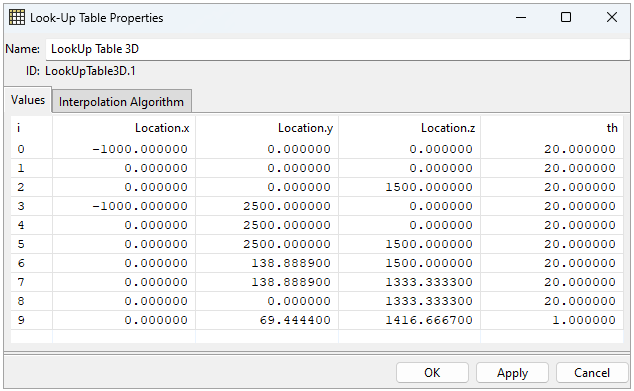Click row index 1
Viewport: 634px width, 391px height.
click(32, 168)
